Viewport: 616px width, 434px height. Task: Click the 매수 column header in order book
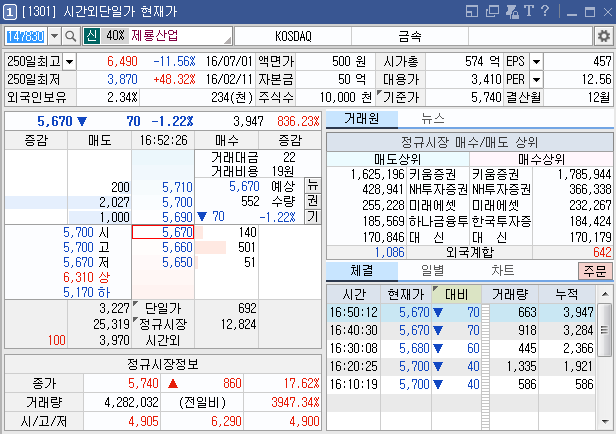(227, 141)
